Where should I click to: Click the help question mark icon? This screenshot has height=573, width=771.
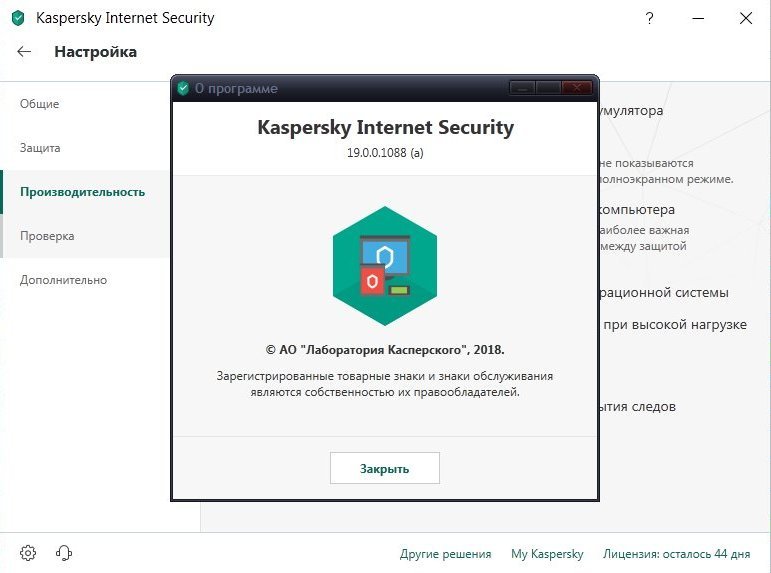click(650, 19)
